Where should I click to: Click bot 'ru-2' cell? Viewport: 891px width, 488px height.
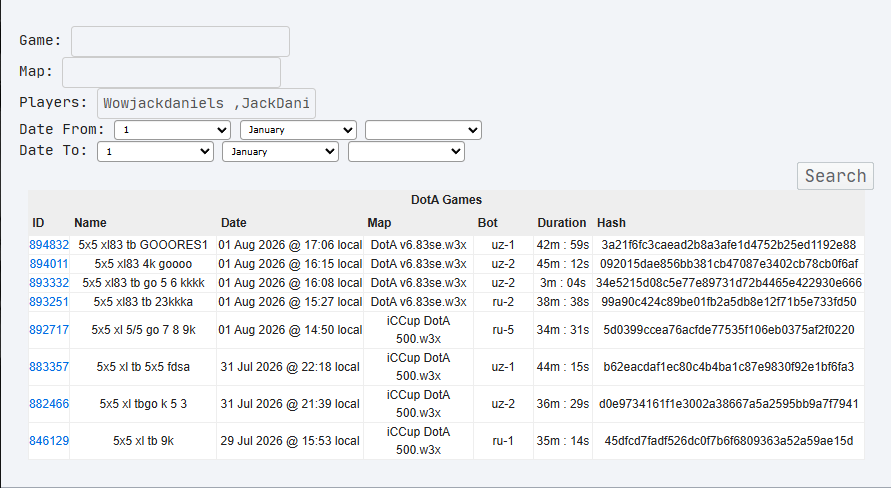[503, 302]
